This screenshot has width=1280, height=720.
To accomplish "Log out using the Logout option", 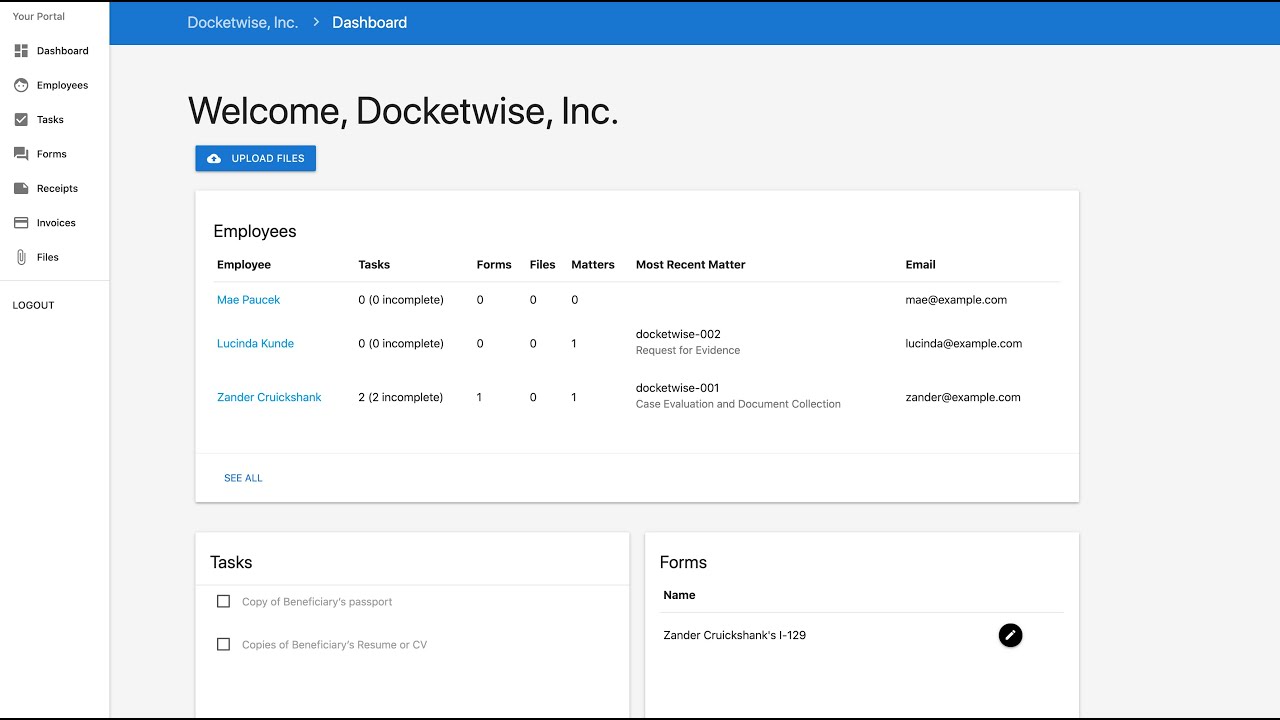I will click(x=34, y=305).
